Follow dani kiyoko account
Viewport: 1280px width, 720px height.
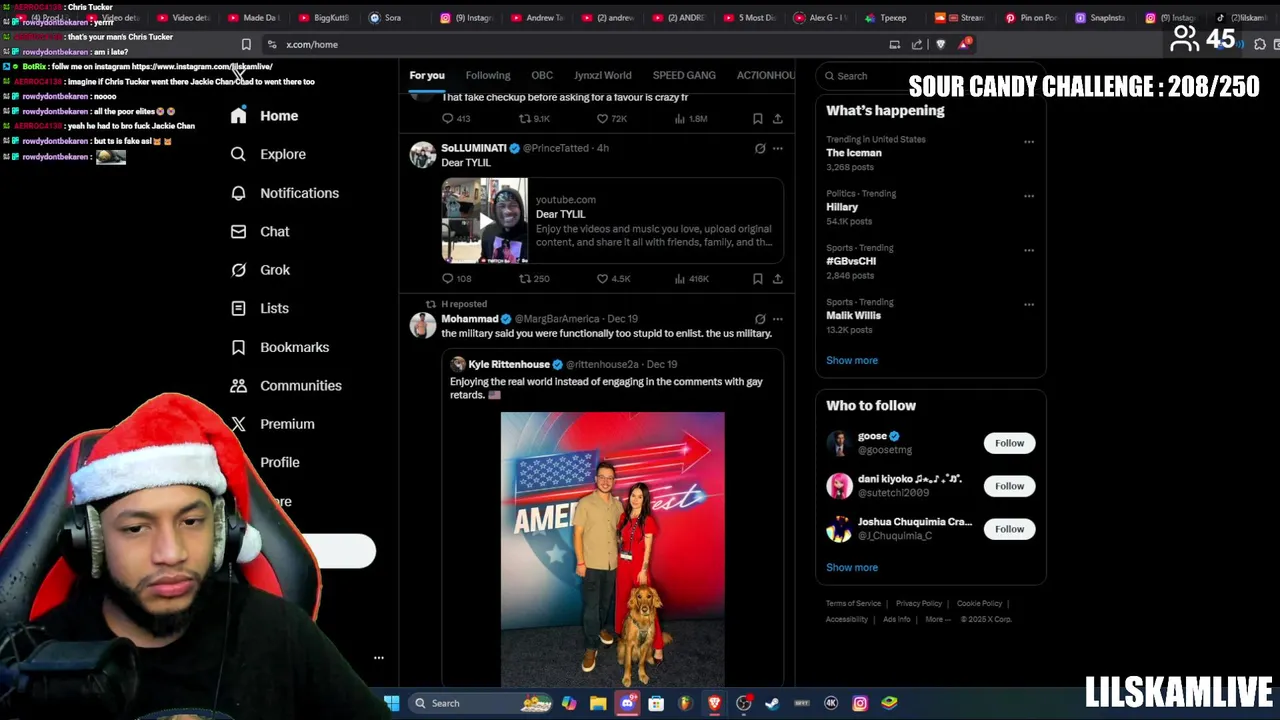pyautogui.click(x=1009, y=486)
